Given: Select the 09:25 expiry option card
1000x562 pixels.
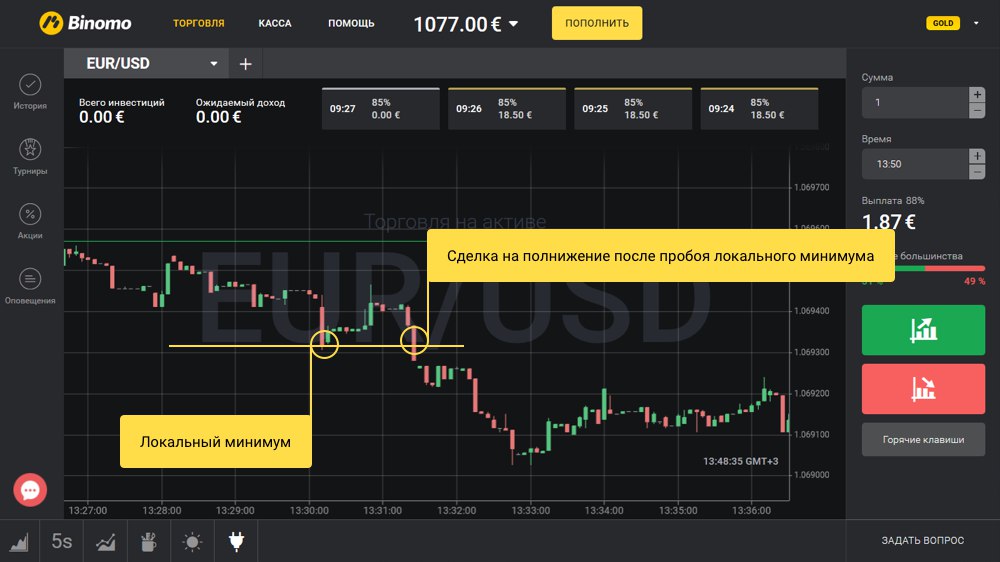Looking at the screenshot, I should (633, 108).
